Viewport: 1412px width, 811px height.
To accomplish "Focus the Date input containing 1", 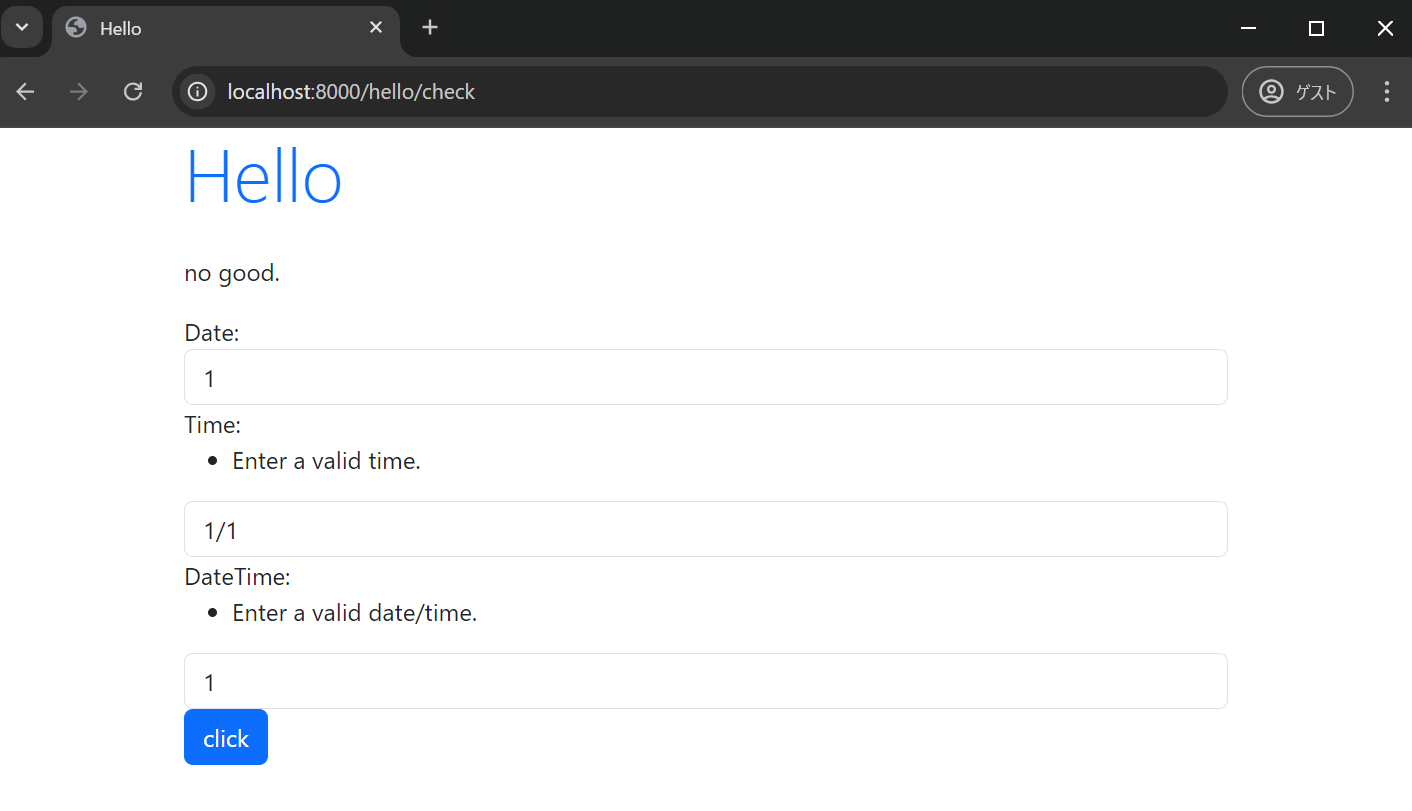I will pyautogui.click(x=705, y=377).
